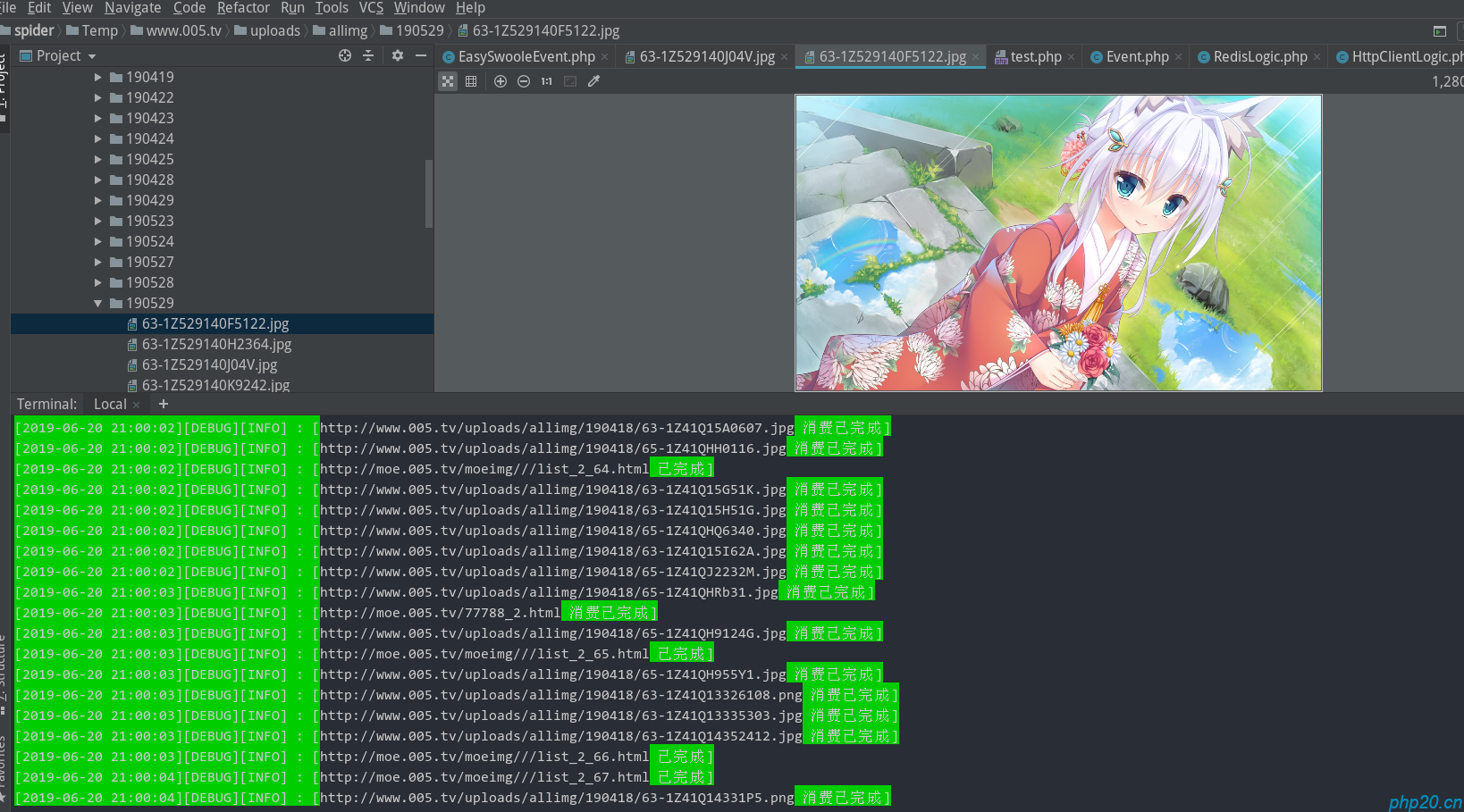The width and height of the screenshot is (1464, 812).
Task: Close the Event.php tab
Action: coord(1178,57)
